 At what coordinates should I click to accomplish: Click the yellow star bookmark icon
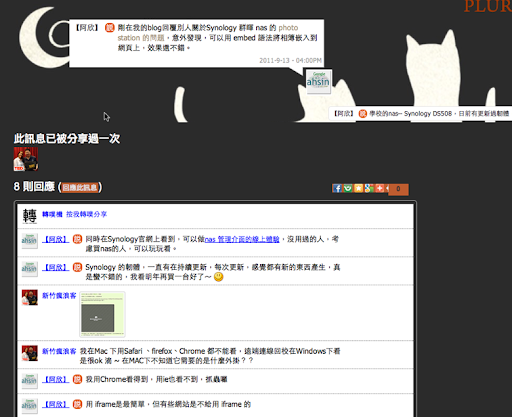358,188
